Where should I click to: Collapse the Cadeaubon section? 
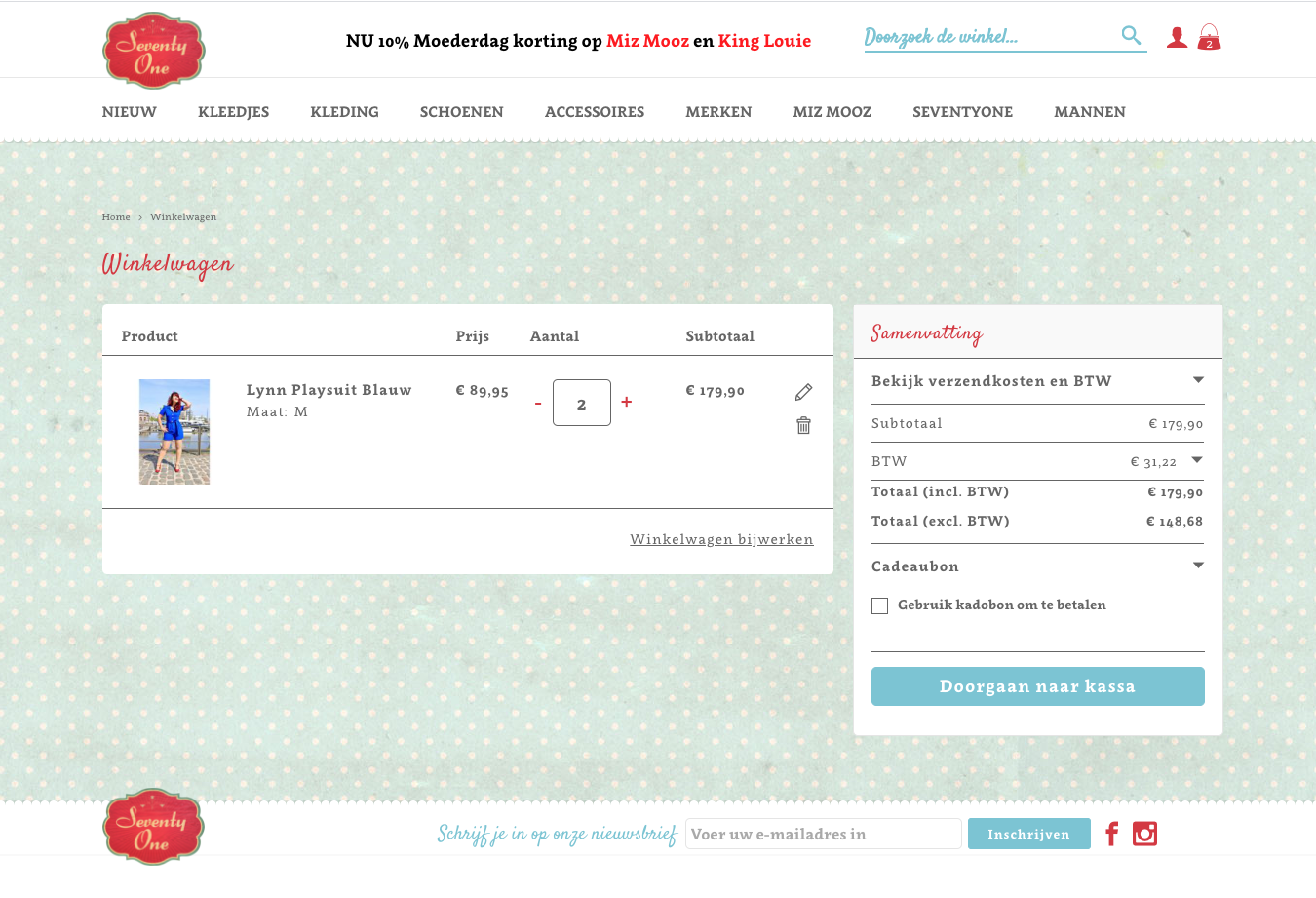pyautogui.click(x=1198, y=566)
